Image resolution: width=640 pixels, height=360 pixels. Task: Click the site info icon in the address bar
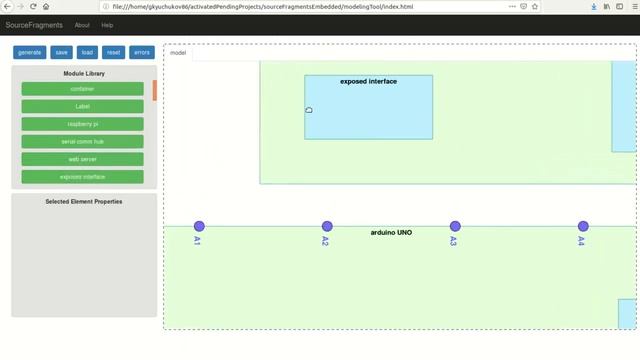(x=106, y=7)
